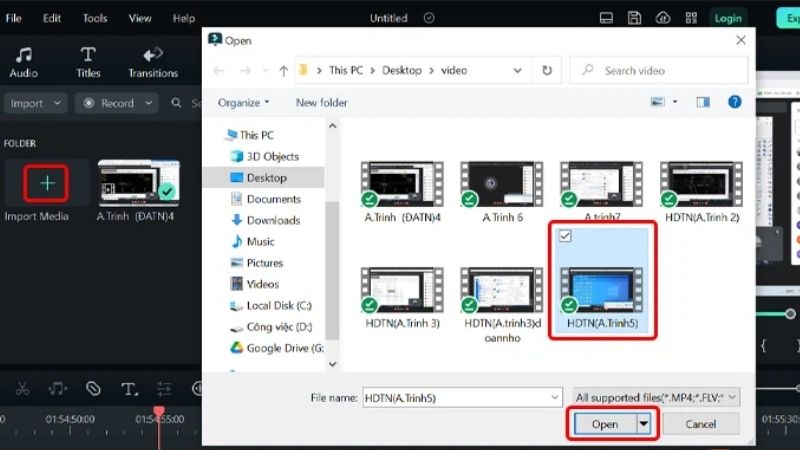
Task: Select This PC in the navigation tree
Action: pyautogui.click(x=257, y=135)
